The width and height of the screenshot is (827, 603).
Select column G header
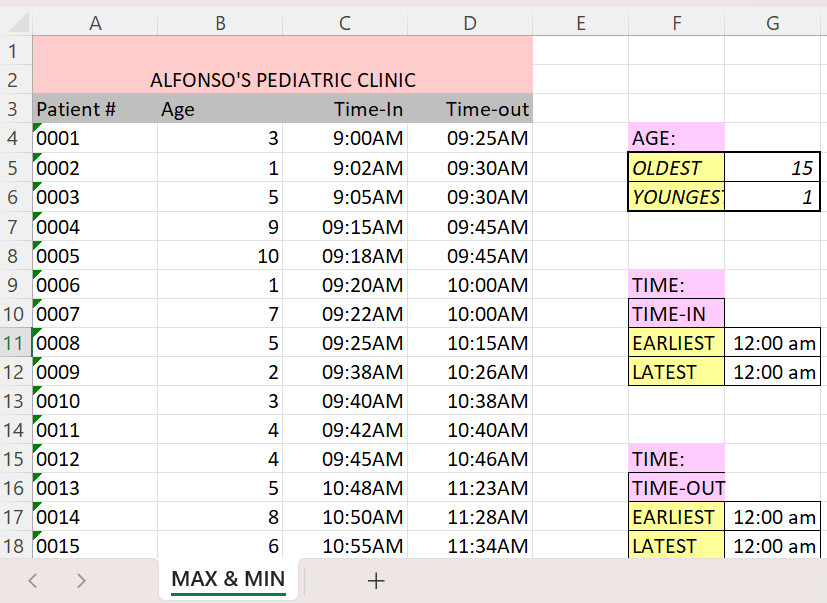[773, 23]
